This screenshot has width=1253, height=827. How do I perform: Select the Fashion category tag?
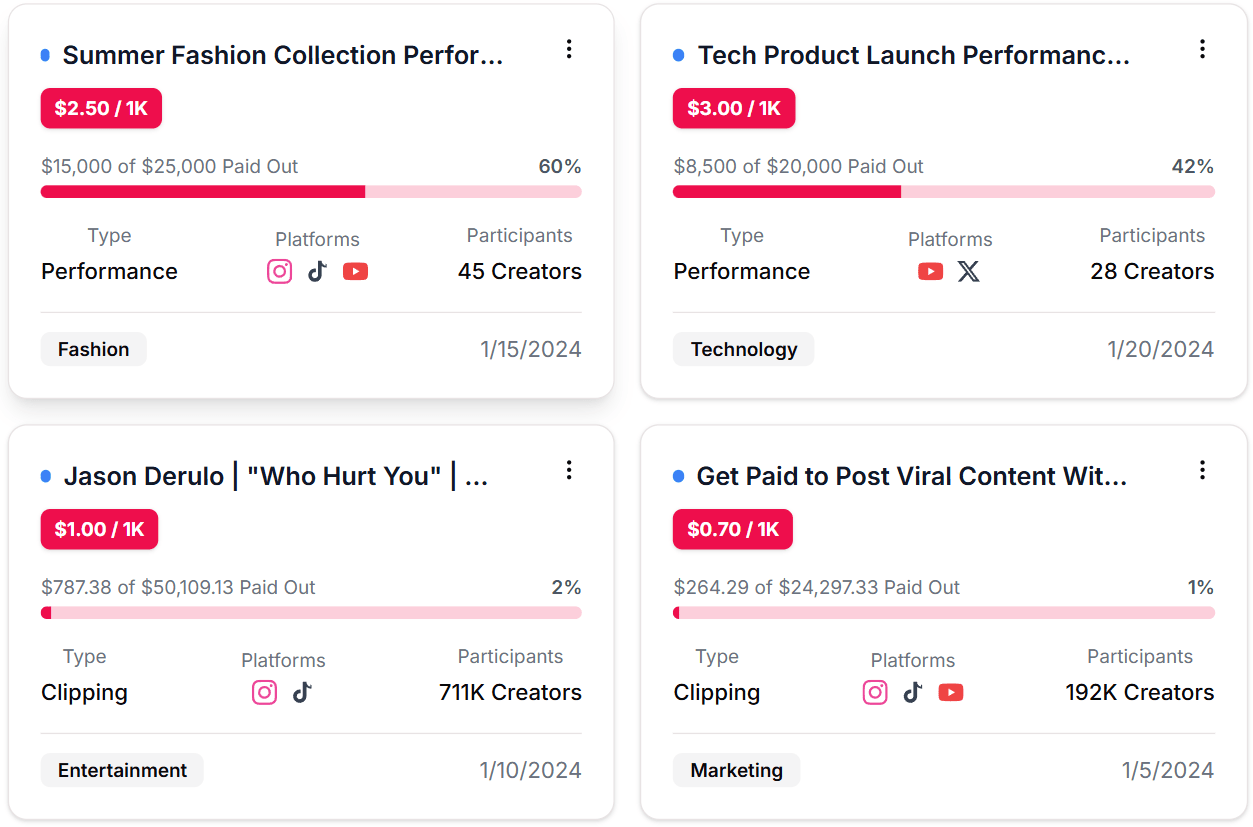coord(93,349)
